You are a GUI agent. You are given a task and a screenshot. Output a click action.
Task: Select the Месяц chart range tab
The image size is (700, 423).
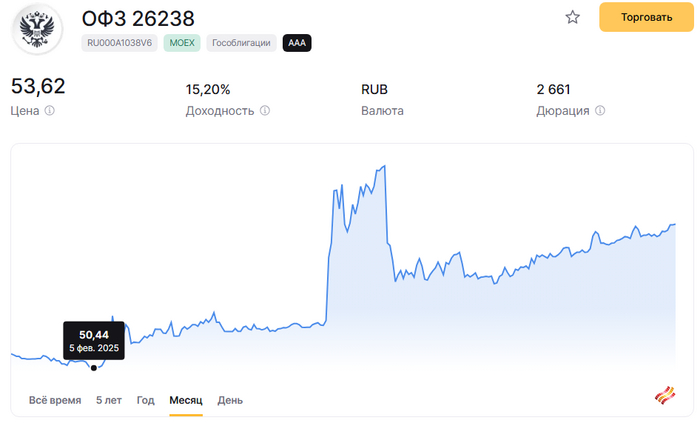[186, 400]
